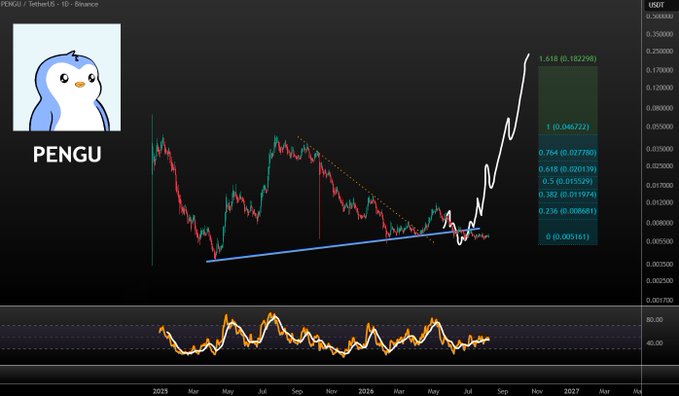Click the Jul label before 2026
This screenshot has height=396, width=679.
coord(262,391)
